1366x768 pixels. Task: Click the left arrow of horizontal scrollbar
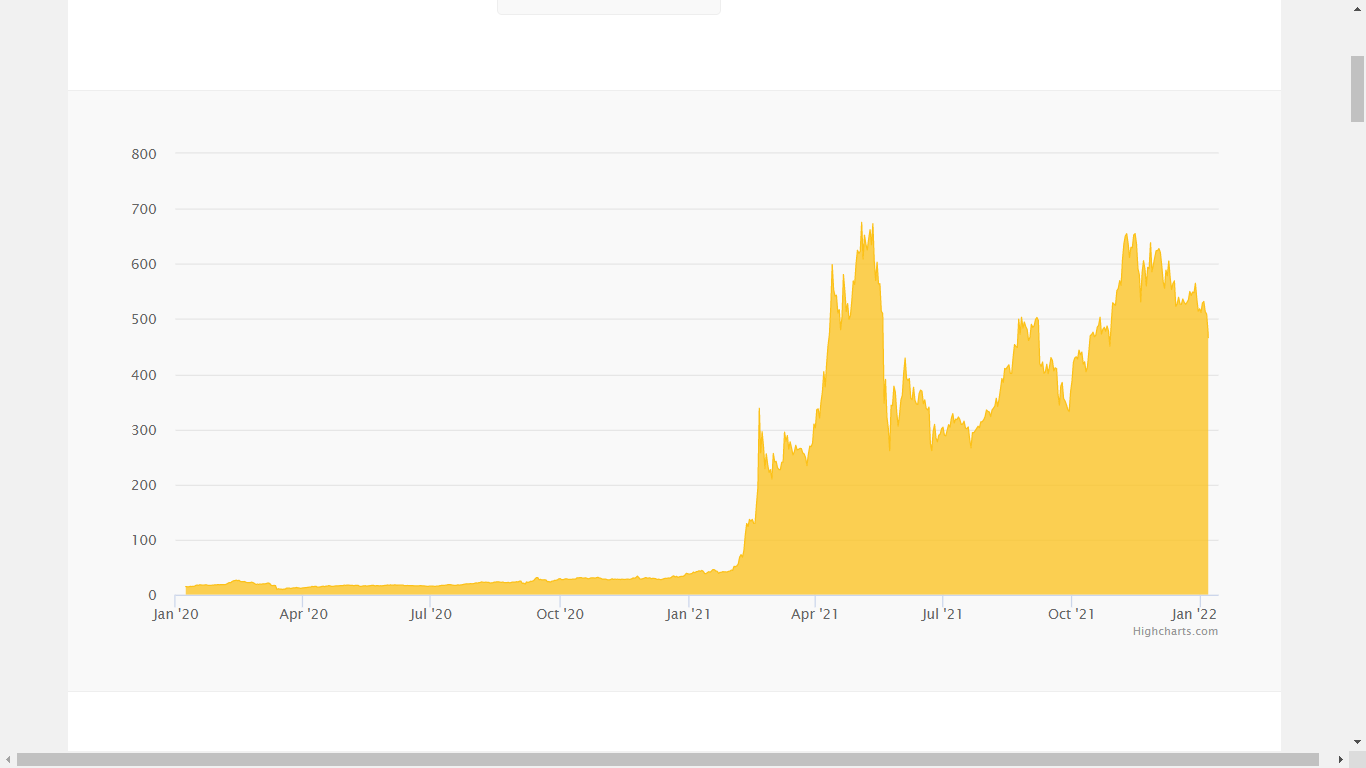8,760
